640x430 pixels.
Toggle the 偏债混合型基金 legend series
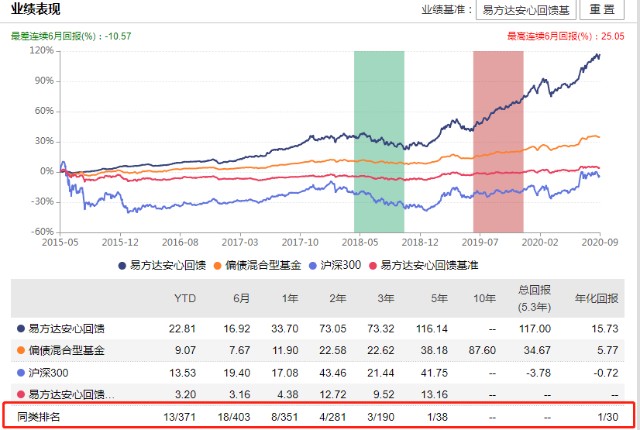[257, 266]
